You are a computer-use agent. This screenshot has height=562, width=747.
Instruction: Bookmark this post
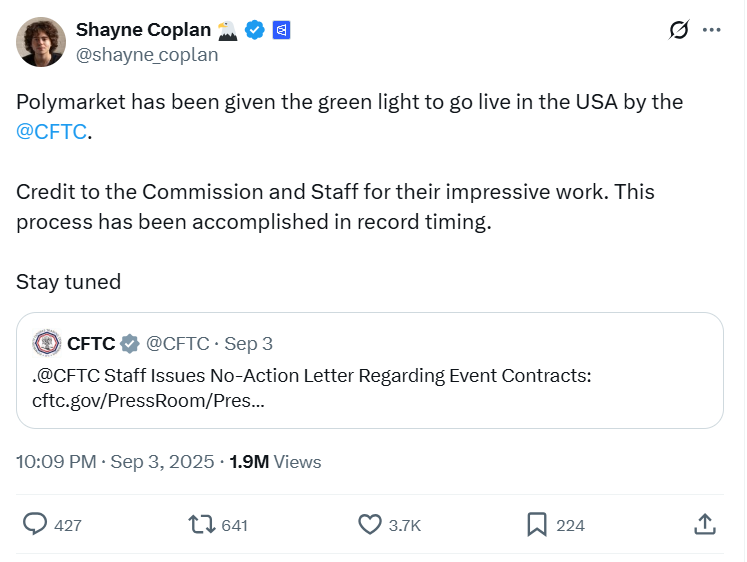coord(537,524)
